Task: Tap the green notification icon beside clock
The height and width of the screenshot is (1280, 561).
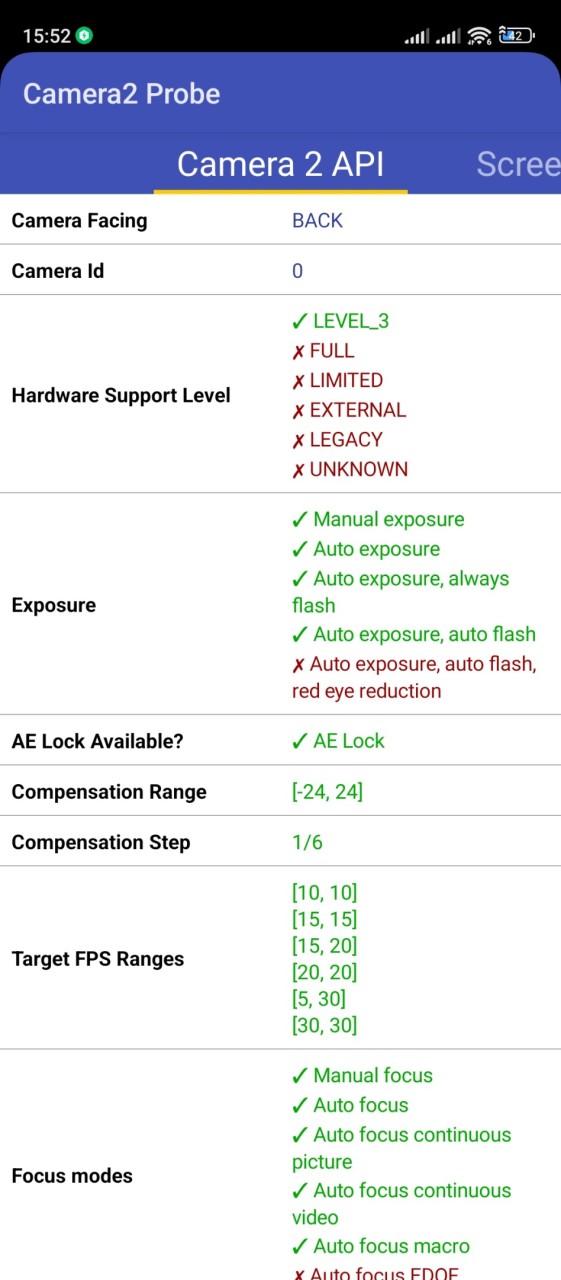Action: pos(85,36)
